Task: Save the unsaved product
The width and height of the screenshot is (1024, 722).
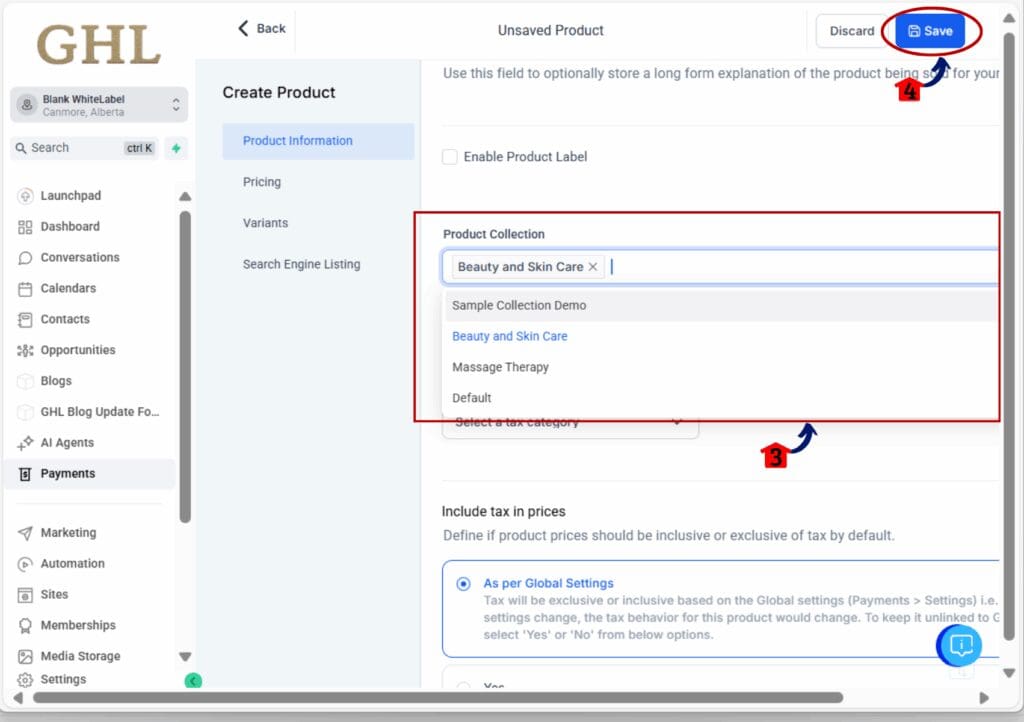Action: [930, 31]
